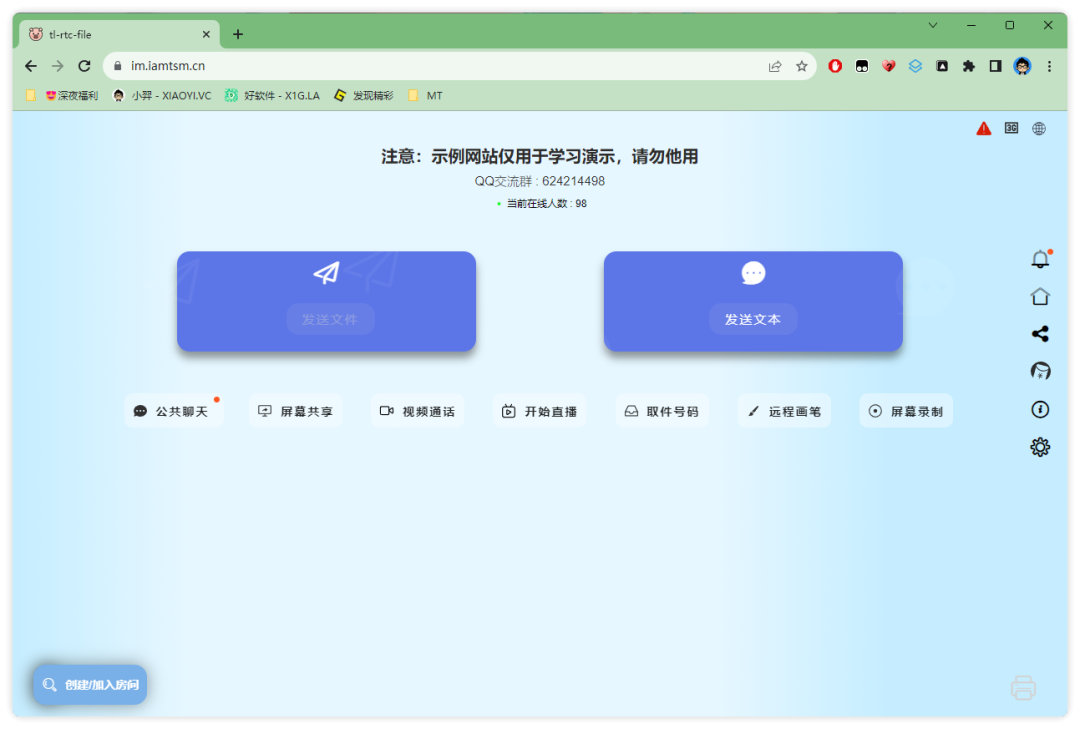The height and width of the screenshot is (729, 1080).
Task: Click the share icon in the right sidebar
Action: pyautogui.click(x=1040, y=334)
